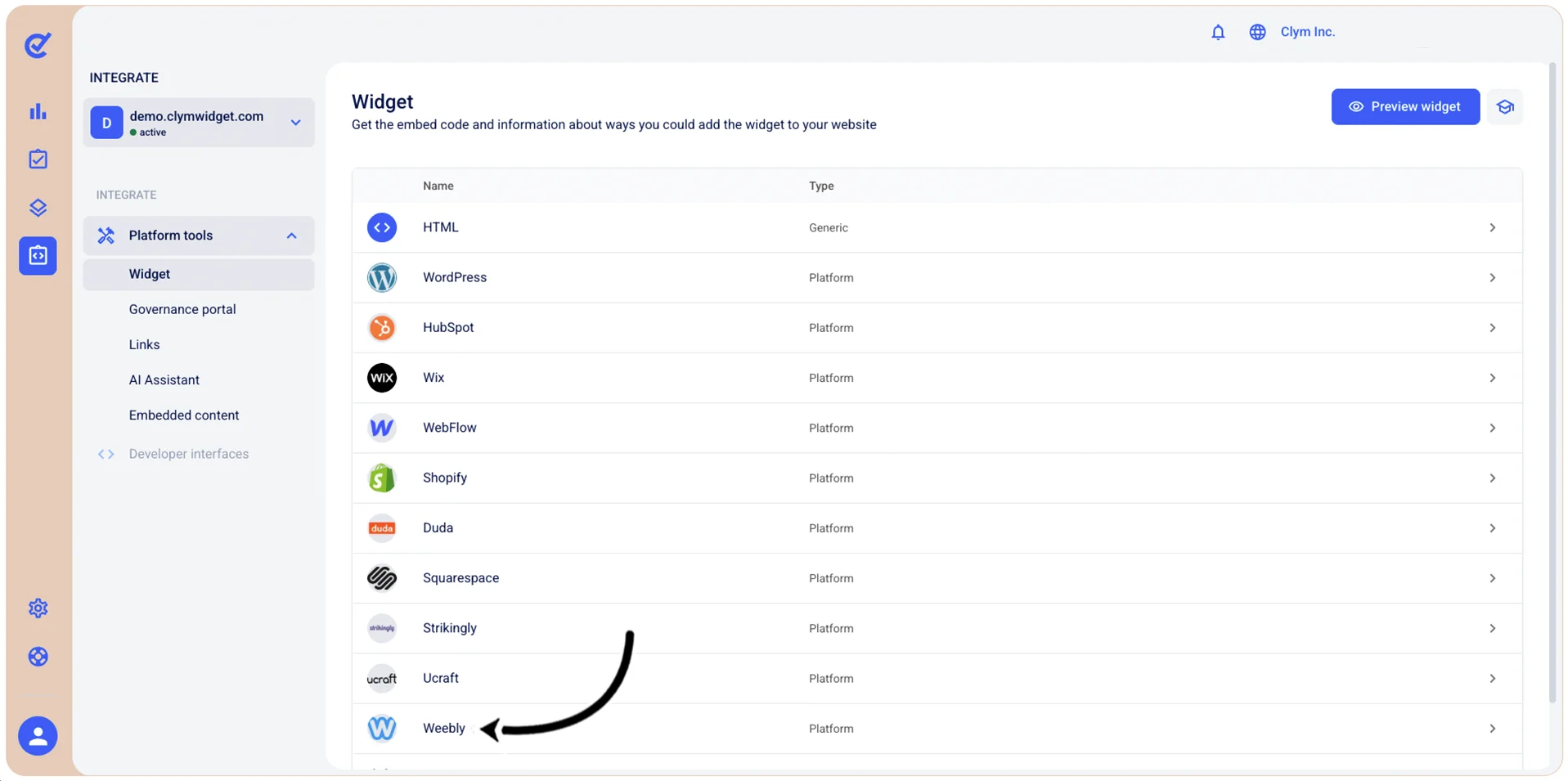Screen dimensions: 1568x781
Task: Open the checklist tasks sidebar icon
Action: tap(38, 159)
